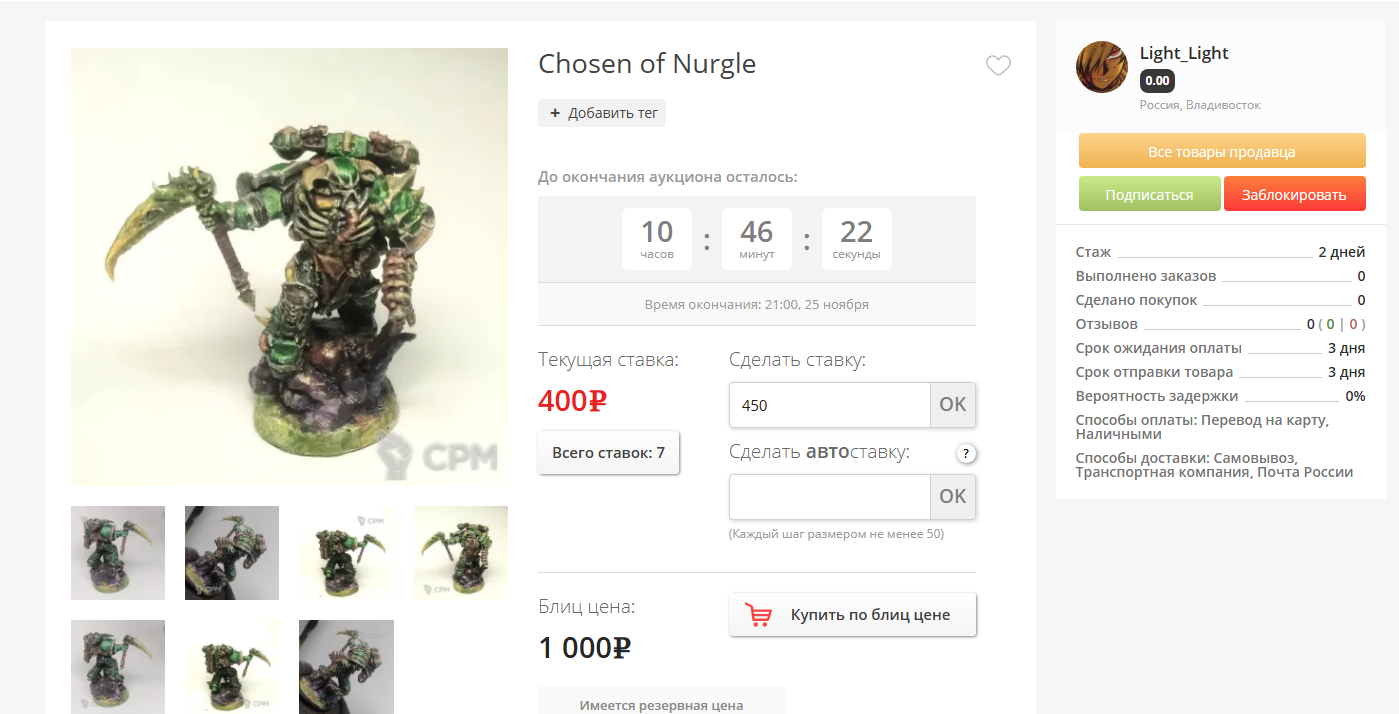Viewport: 1399px width, 714px height.
Task: Select the second thumbnail with dark background
Action: click(232, 553)
